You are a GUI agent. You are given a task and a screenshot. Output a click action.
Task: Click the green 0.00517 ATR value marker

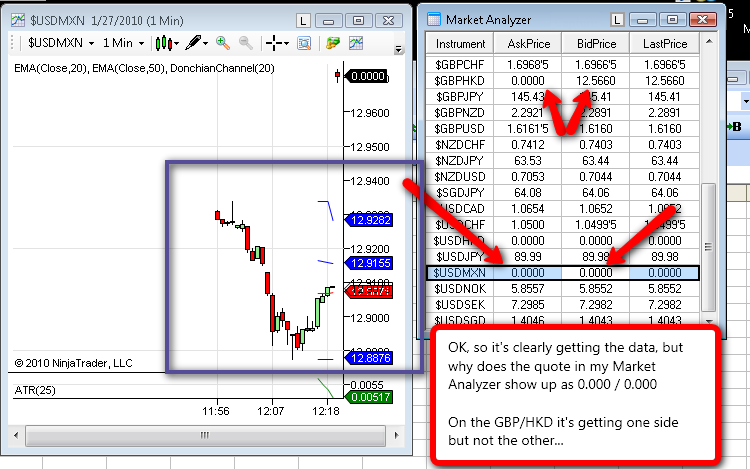[369, 397]
